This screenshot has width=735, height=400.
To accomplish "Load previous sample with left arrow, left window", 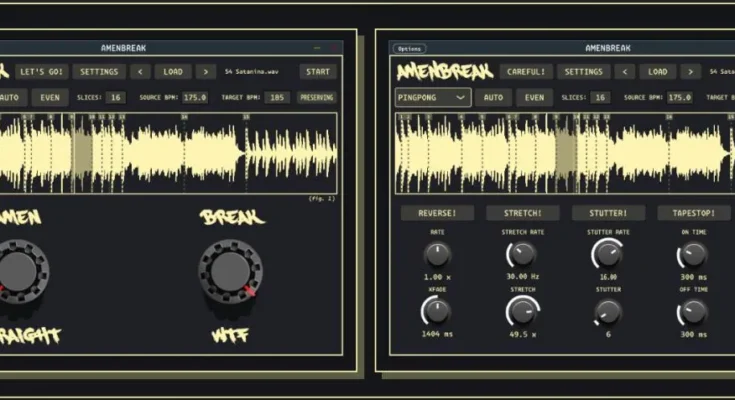I will [141, 72].
